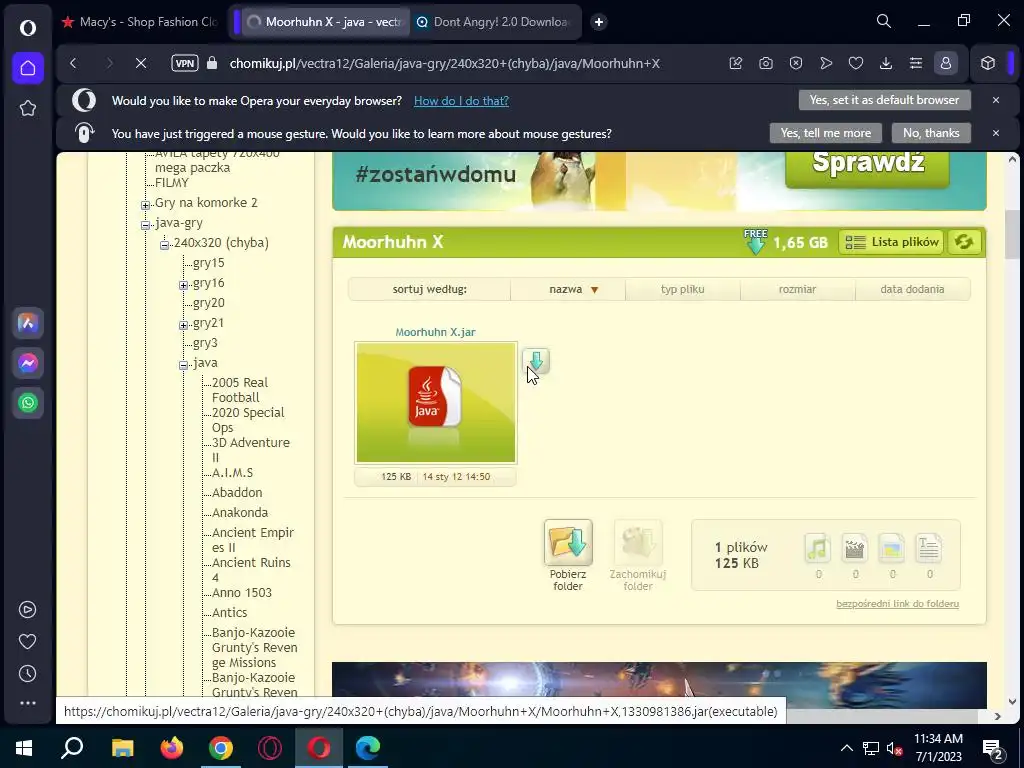Open the Opera menu logo
This screenshot has height=768, width=1024.
tap(27, 27)
